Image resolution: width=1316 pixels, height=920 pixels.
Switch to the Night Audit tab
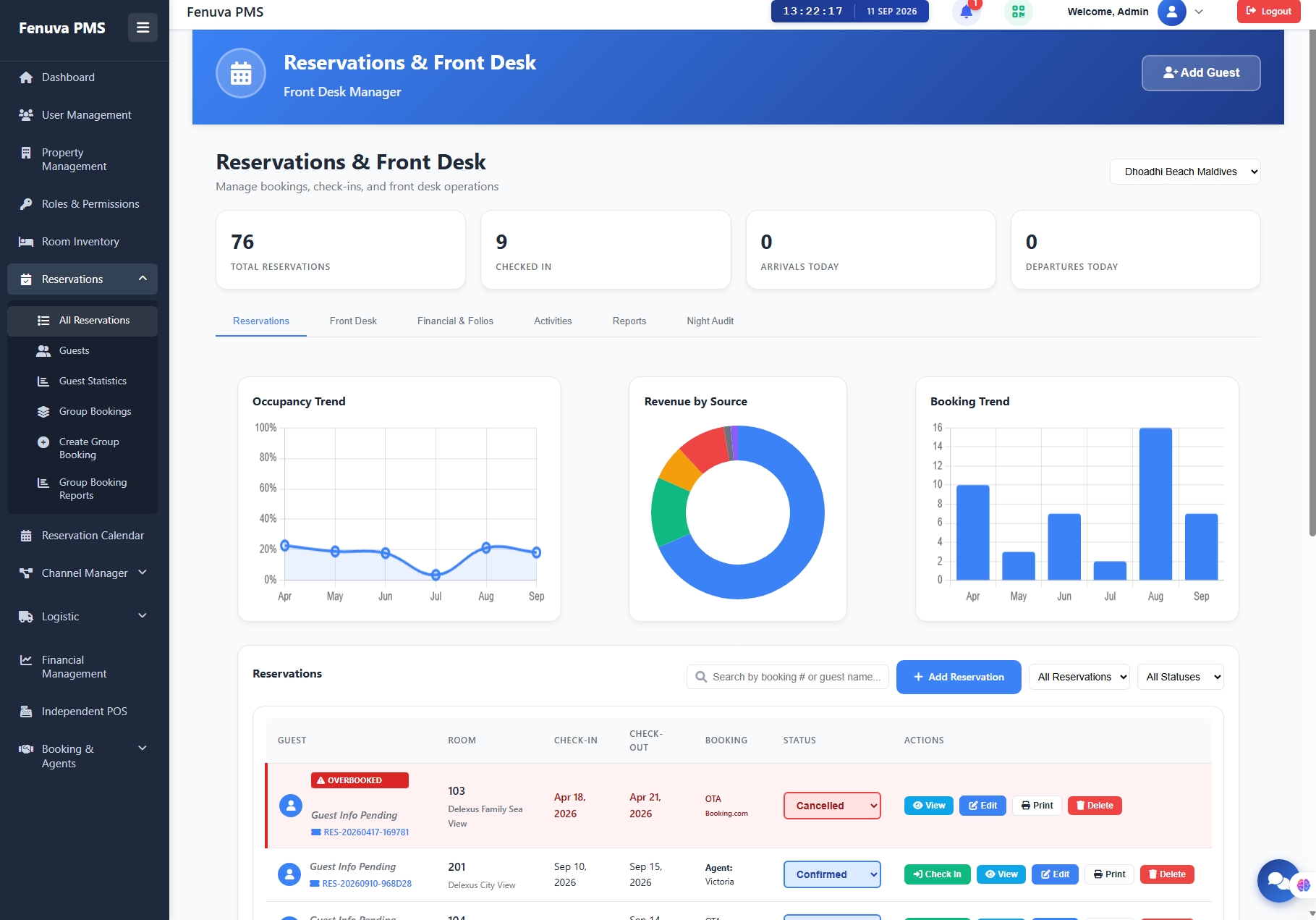(710, 321)
